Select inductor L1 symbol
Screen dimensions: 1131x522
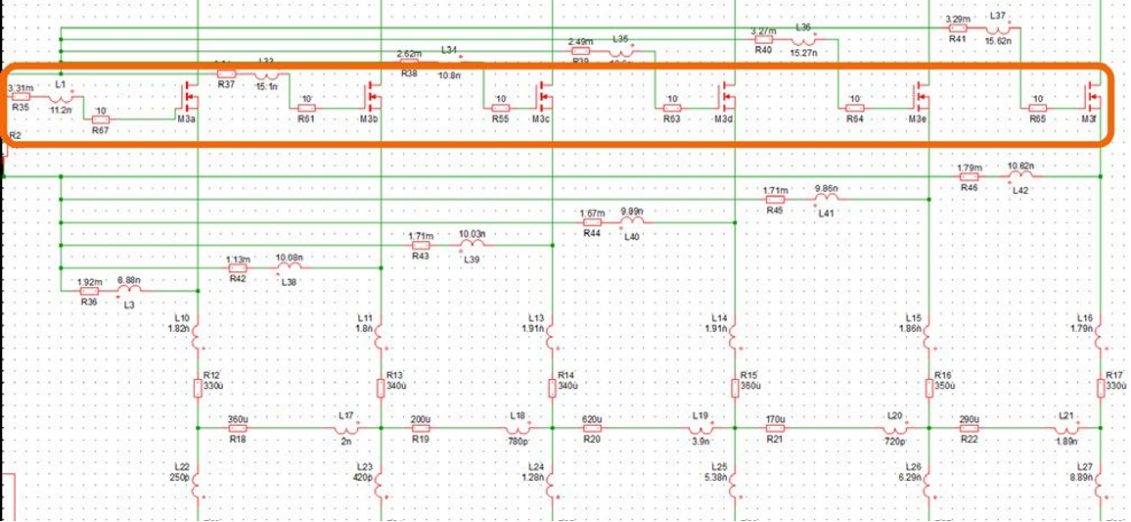point(61,97)
